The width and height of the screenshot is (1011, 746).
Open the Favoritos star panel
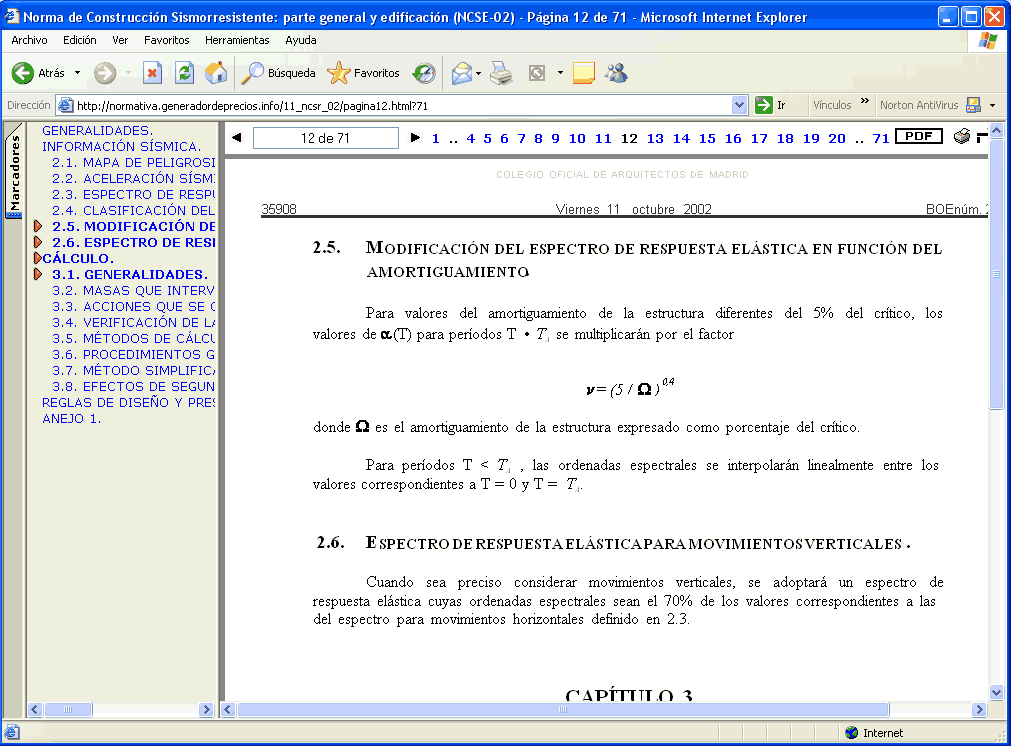coord(363,73)
